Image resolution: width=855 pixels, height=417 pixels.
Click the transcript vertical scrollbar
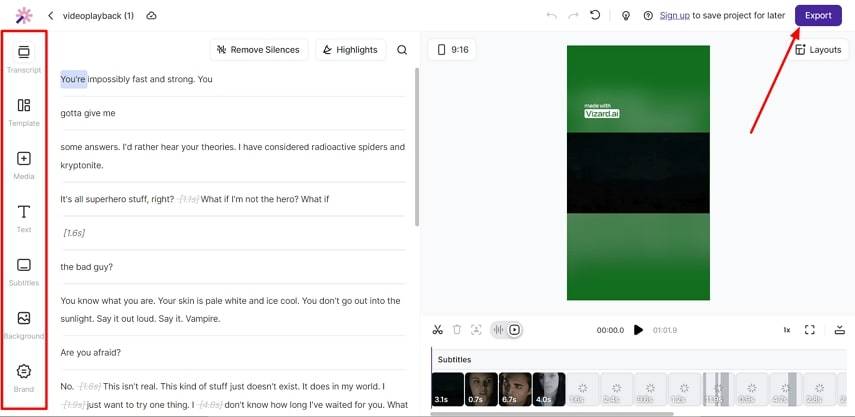417,147
